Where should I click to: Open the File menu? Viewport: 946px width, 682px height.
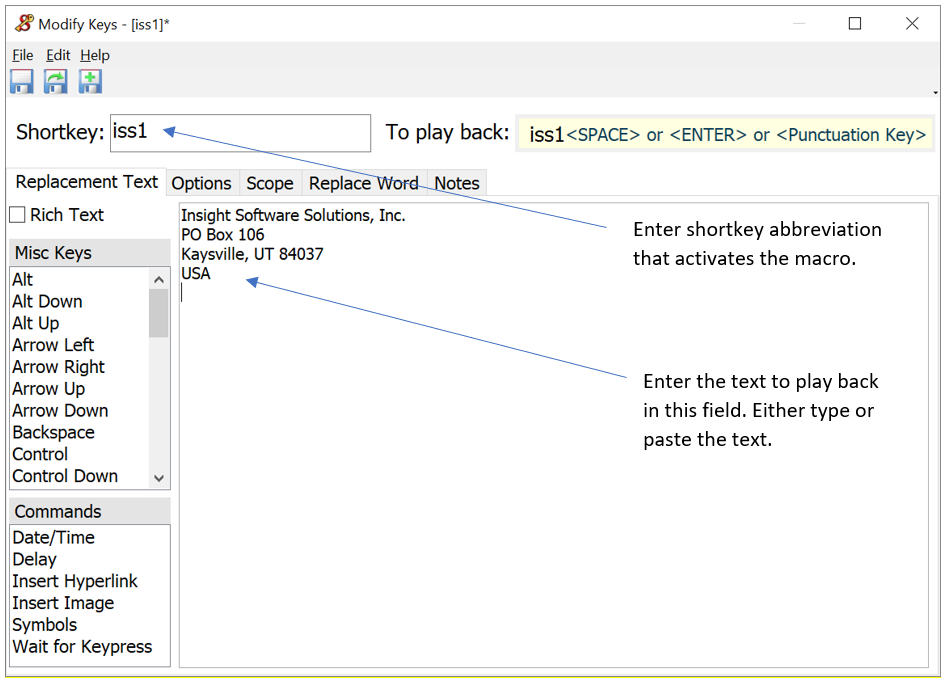click(x=22, y=55)
